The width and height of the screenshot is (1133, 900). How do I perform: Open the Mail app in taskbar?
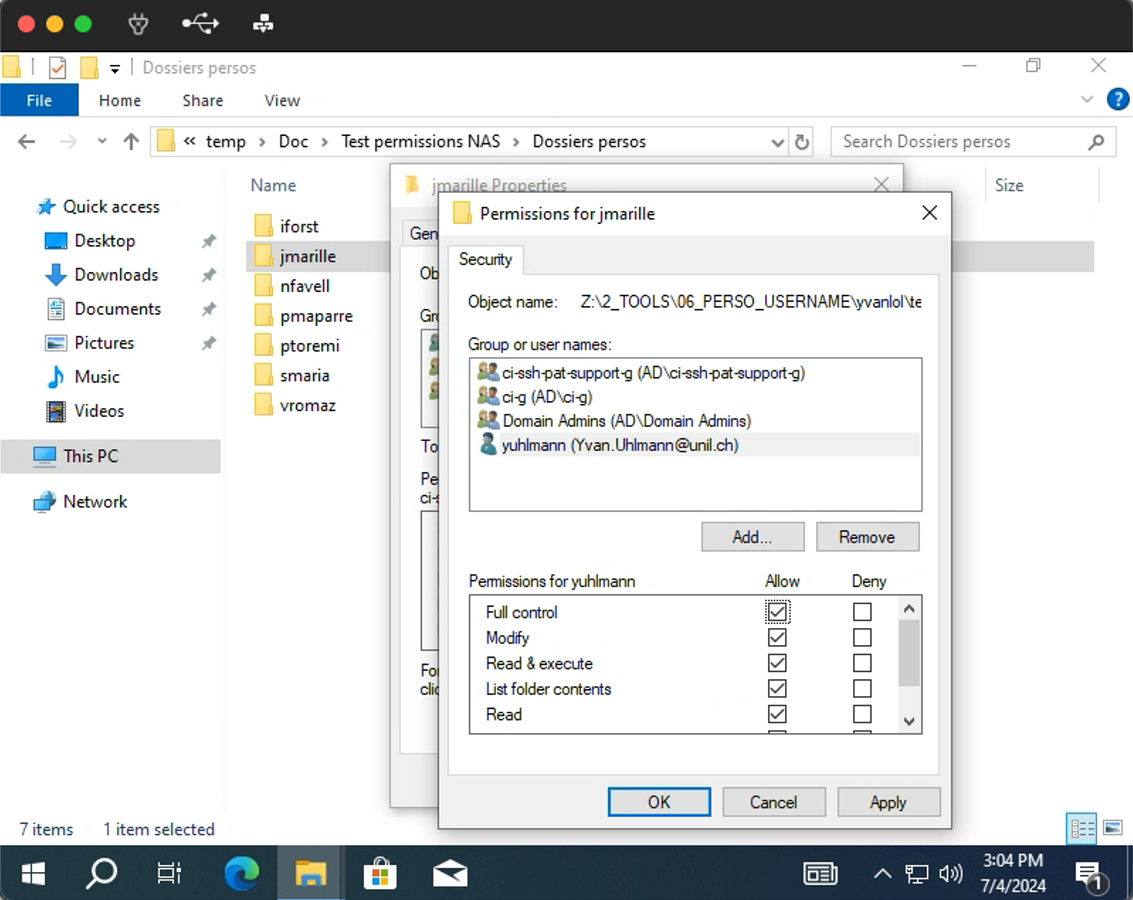pos(450,873)
